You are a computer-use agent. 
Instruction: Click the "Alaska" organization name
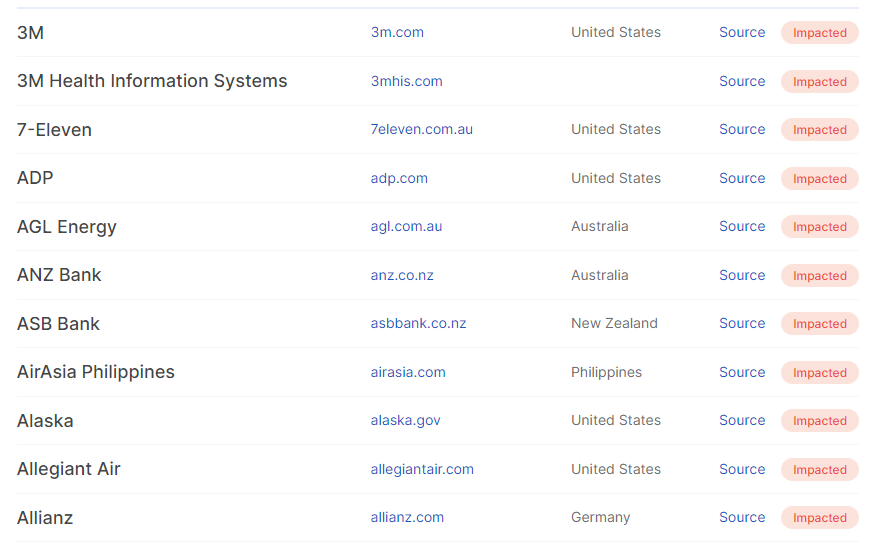point(45,420)
